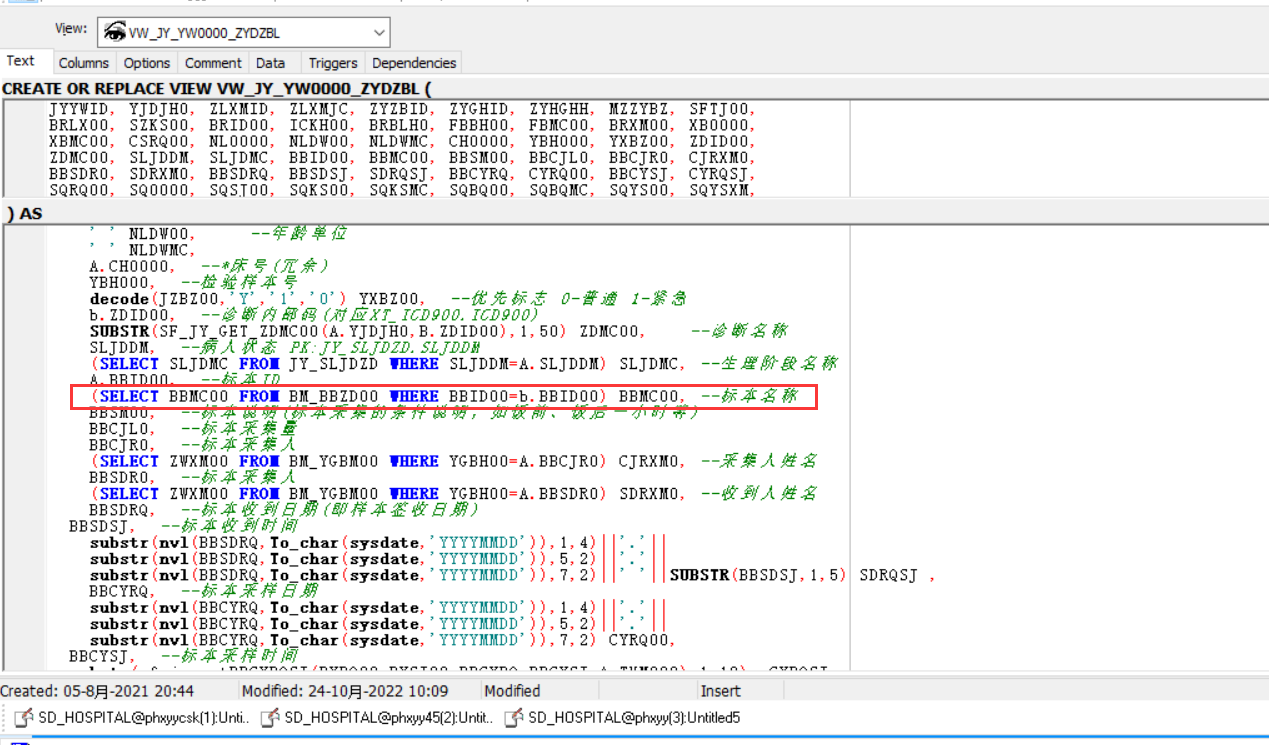The width and height of the screenshot is (1269, 745).
Task: Open the Columns tab
Action: click(x=83, y=63)
